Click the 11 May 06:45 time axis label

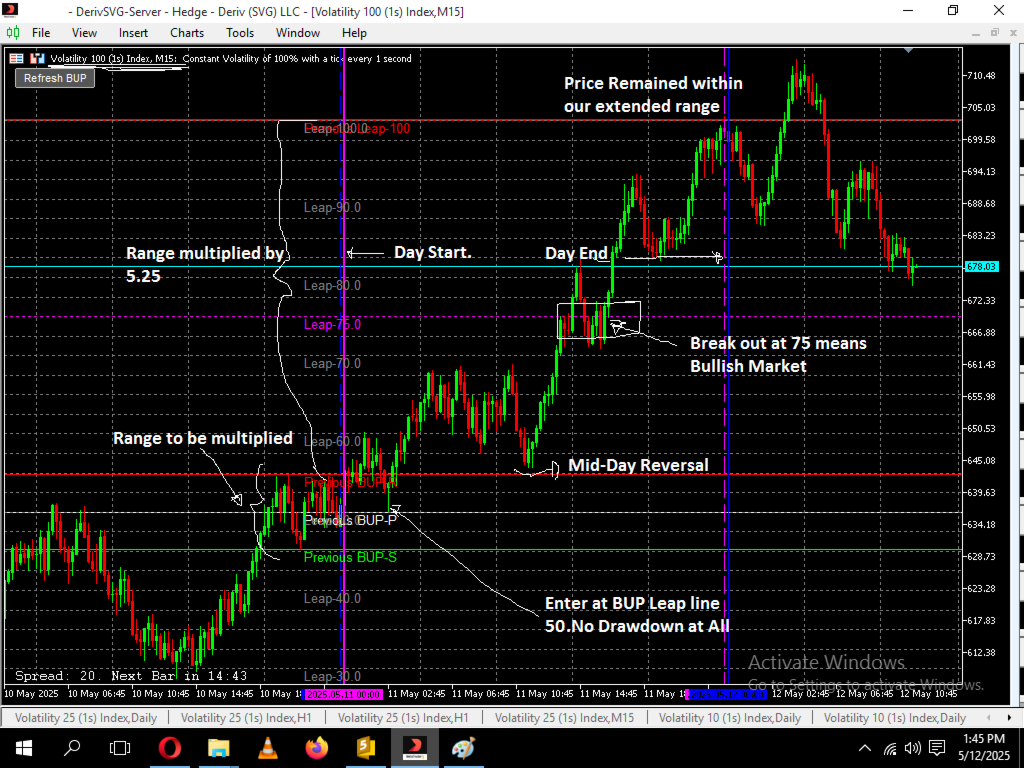pyautogui.click(x=480, y=694)
